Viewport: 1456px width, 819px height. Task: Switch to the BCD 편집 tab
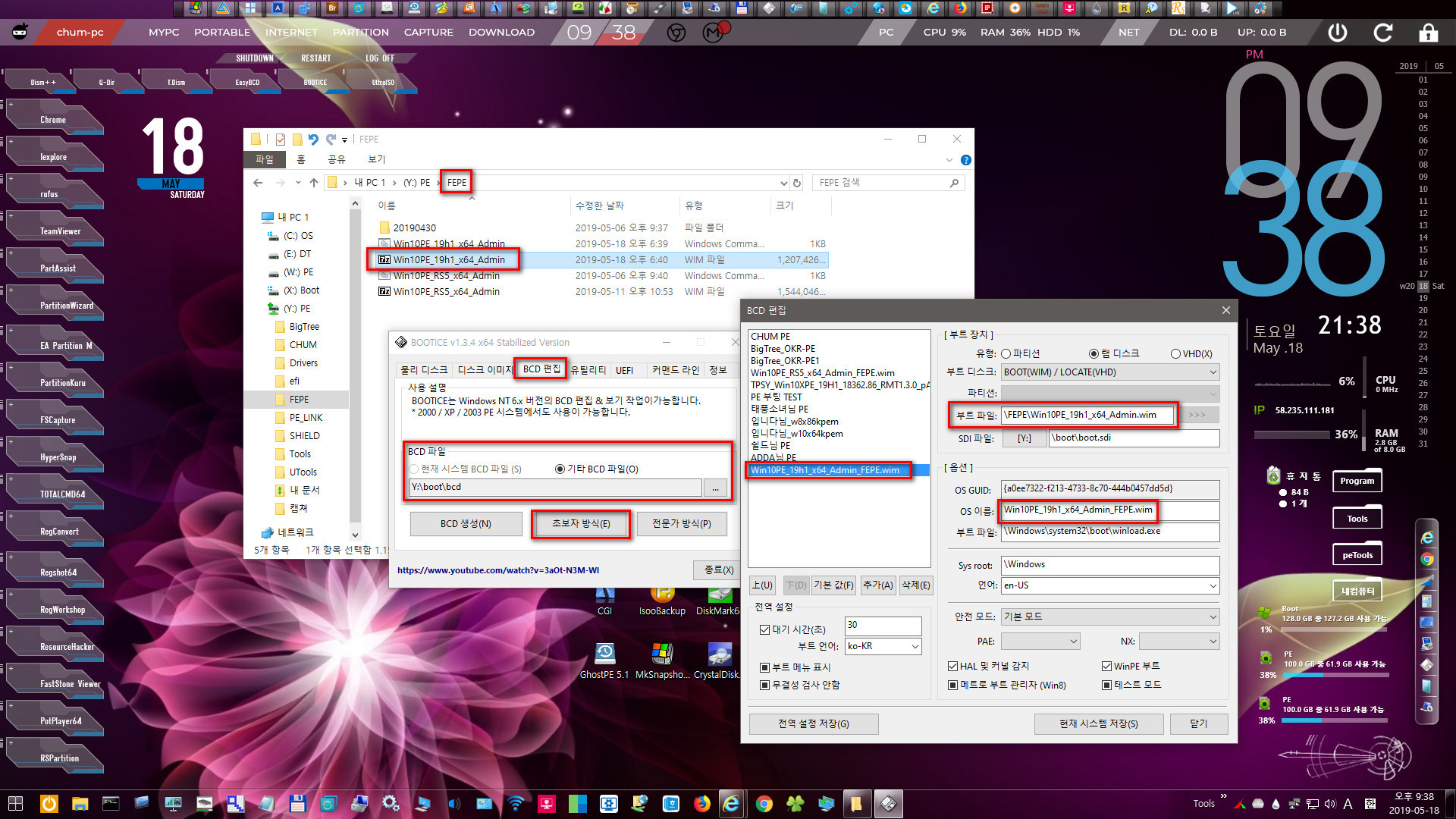tap(541, 369)
